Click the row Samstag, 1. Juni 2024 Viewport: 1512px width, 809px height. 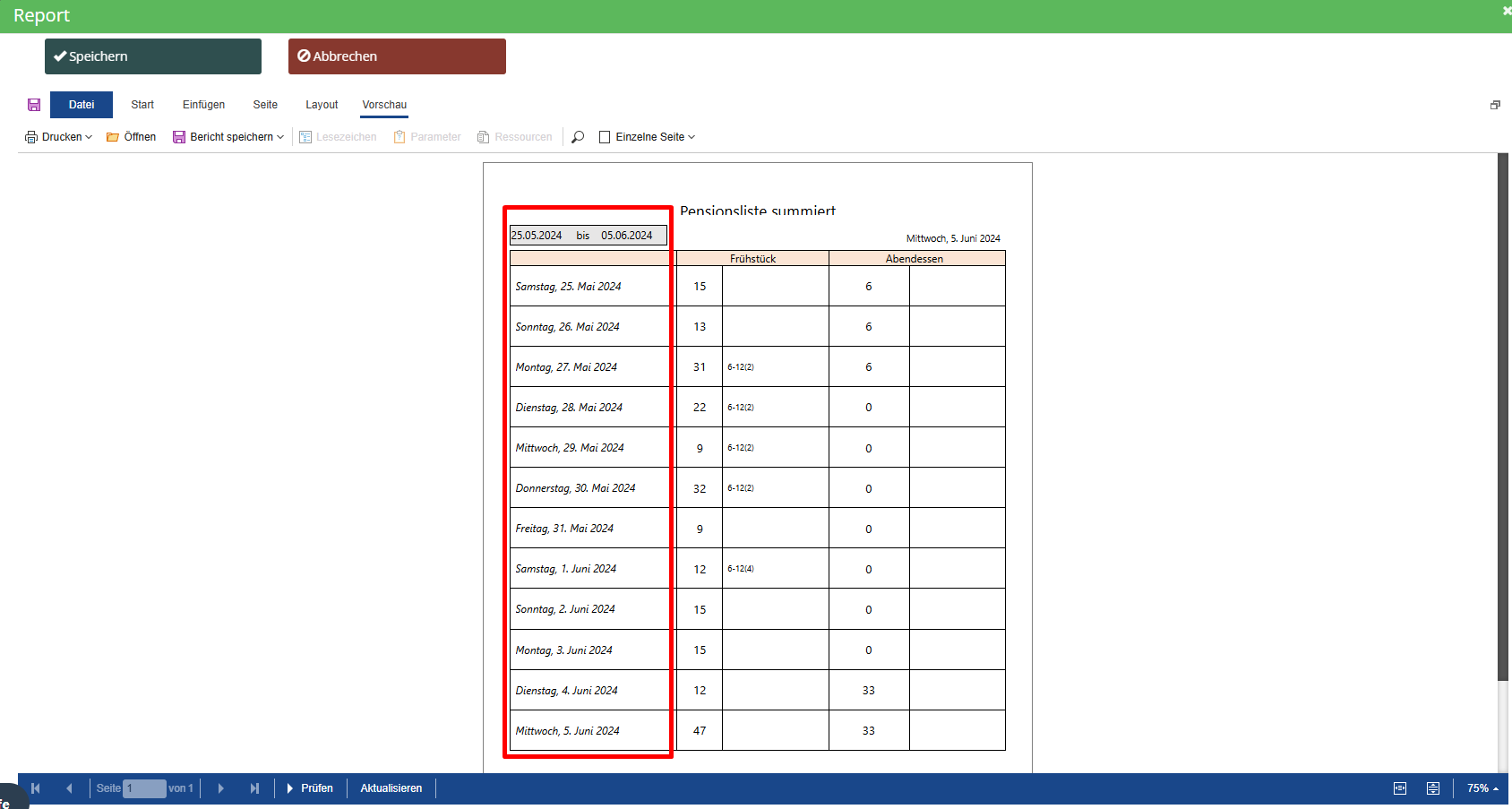[x=758, y=569]
